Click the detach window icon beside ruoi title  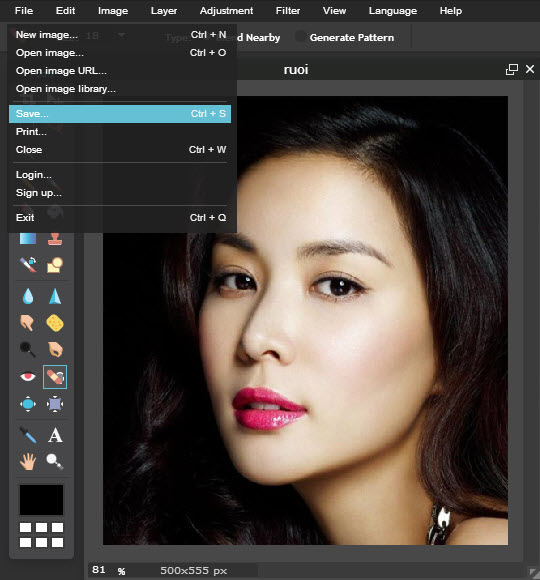[x=512, y=69]
